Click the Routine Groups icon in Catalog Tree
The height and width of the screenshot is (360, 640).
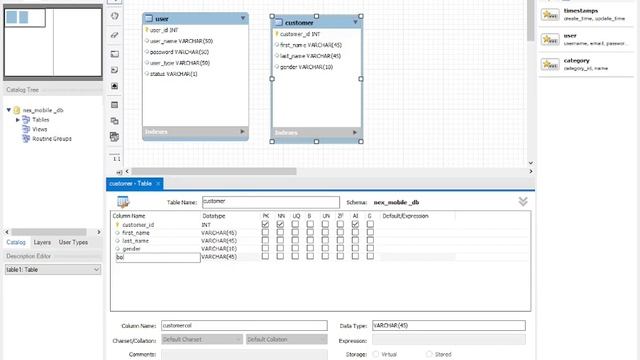pyautogui.click(x=26, y=139)
